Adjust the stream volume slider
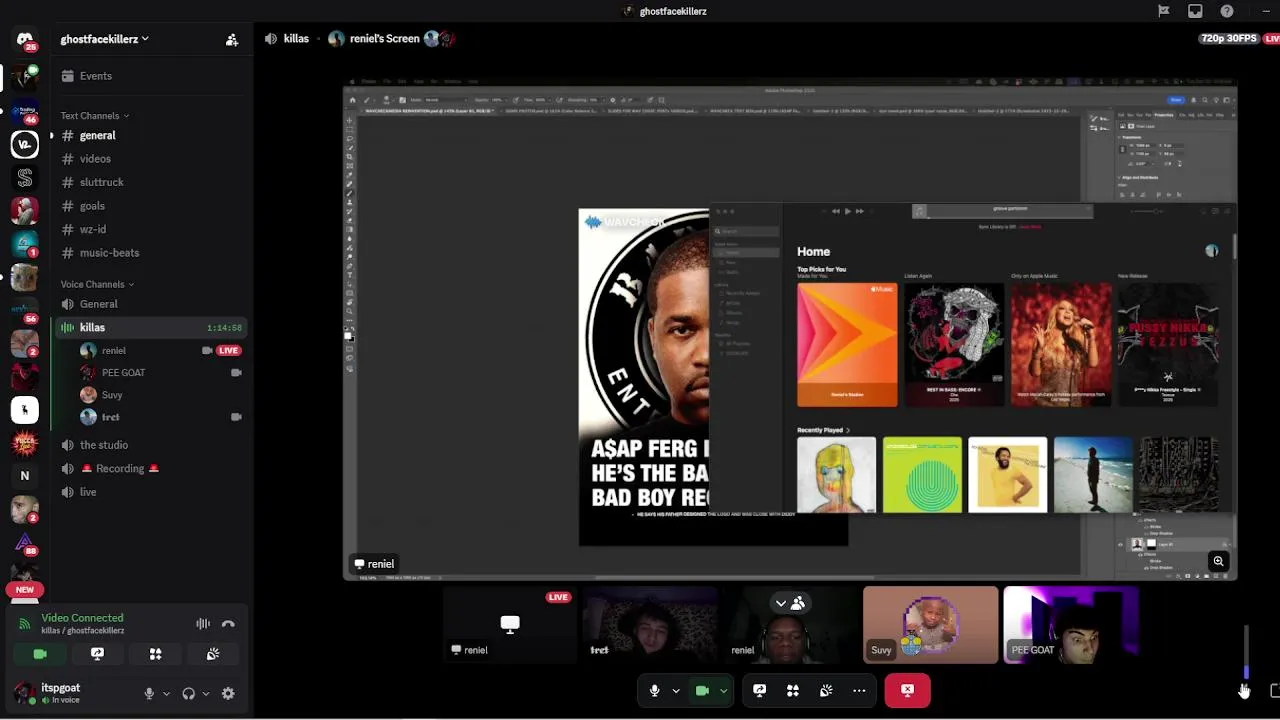1280x720 pixels. click(1246, 652)
